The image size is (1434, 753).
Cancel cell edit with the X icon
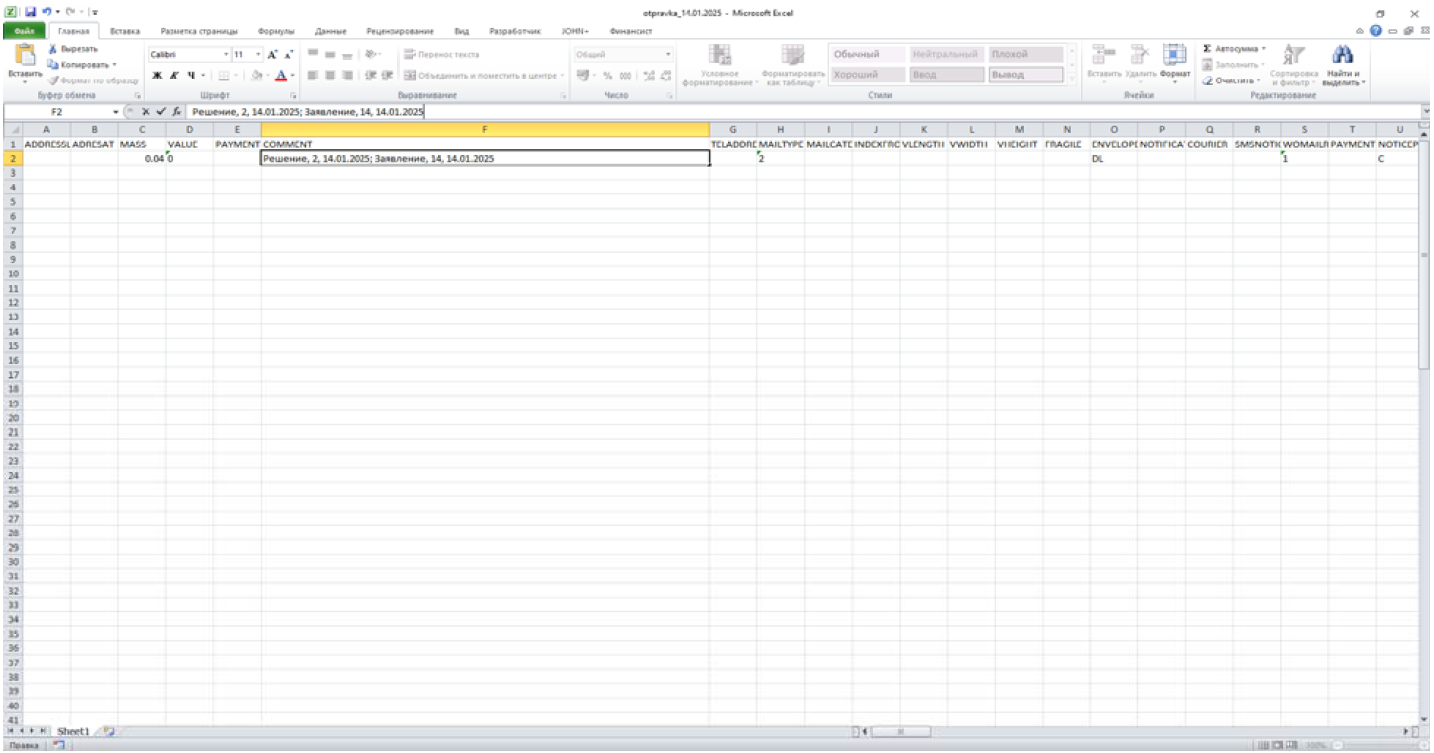click(x=146, y=113)
